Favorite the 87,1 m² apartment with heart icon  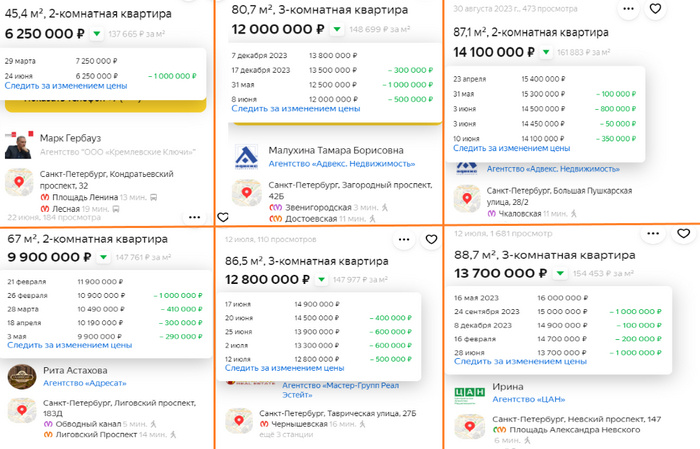pos(655,8)
